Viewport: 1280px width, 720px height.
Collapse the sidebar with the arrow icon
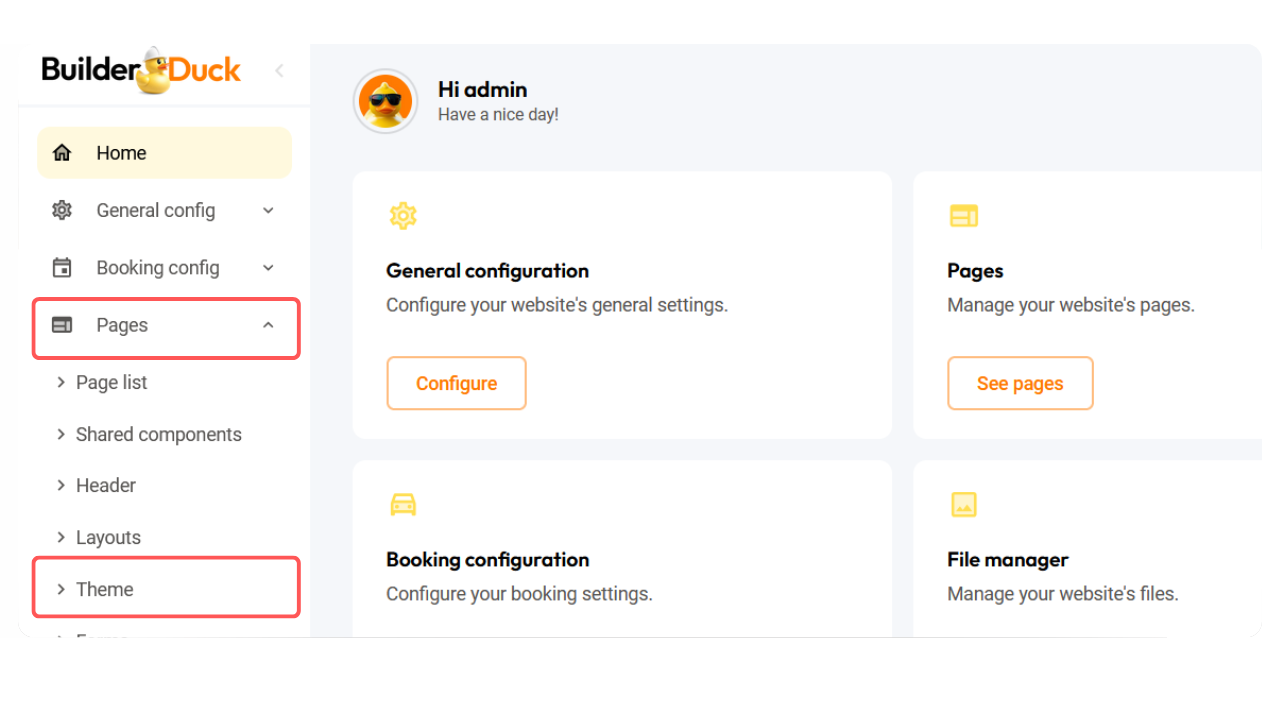coord(279,70)
